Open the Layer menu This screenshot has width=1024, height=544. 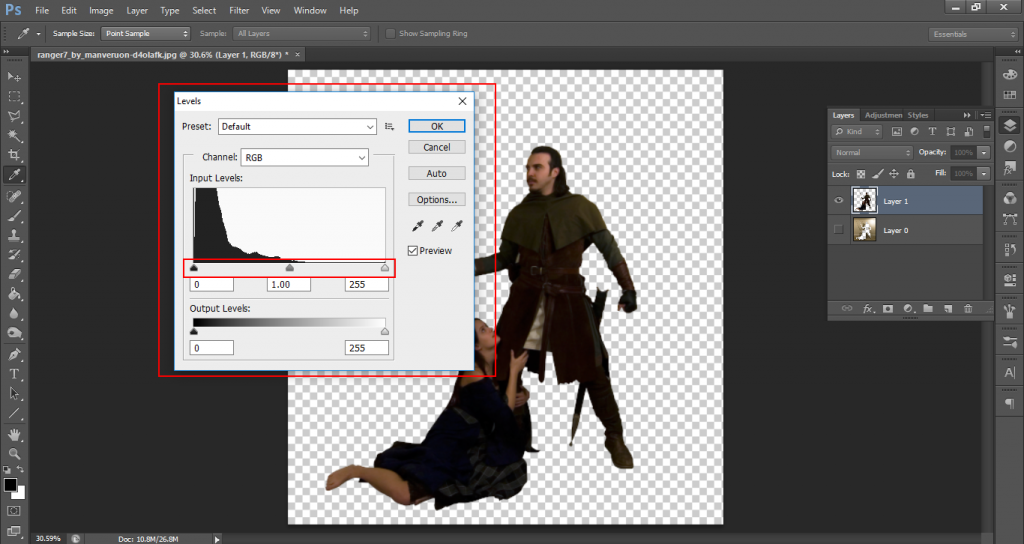point(136,10)
